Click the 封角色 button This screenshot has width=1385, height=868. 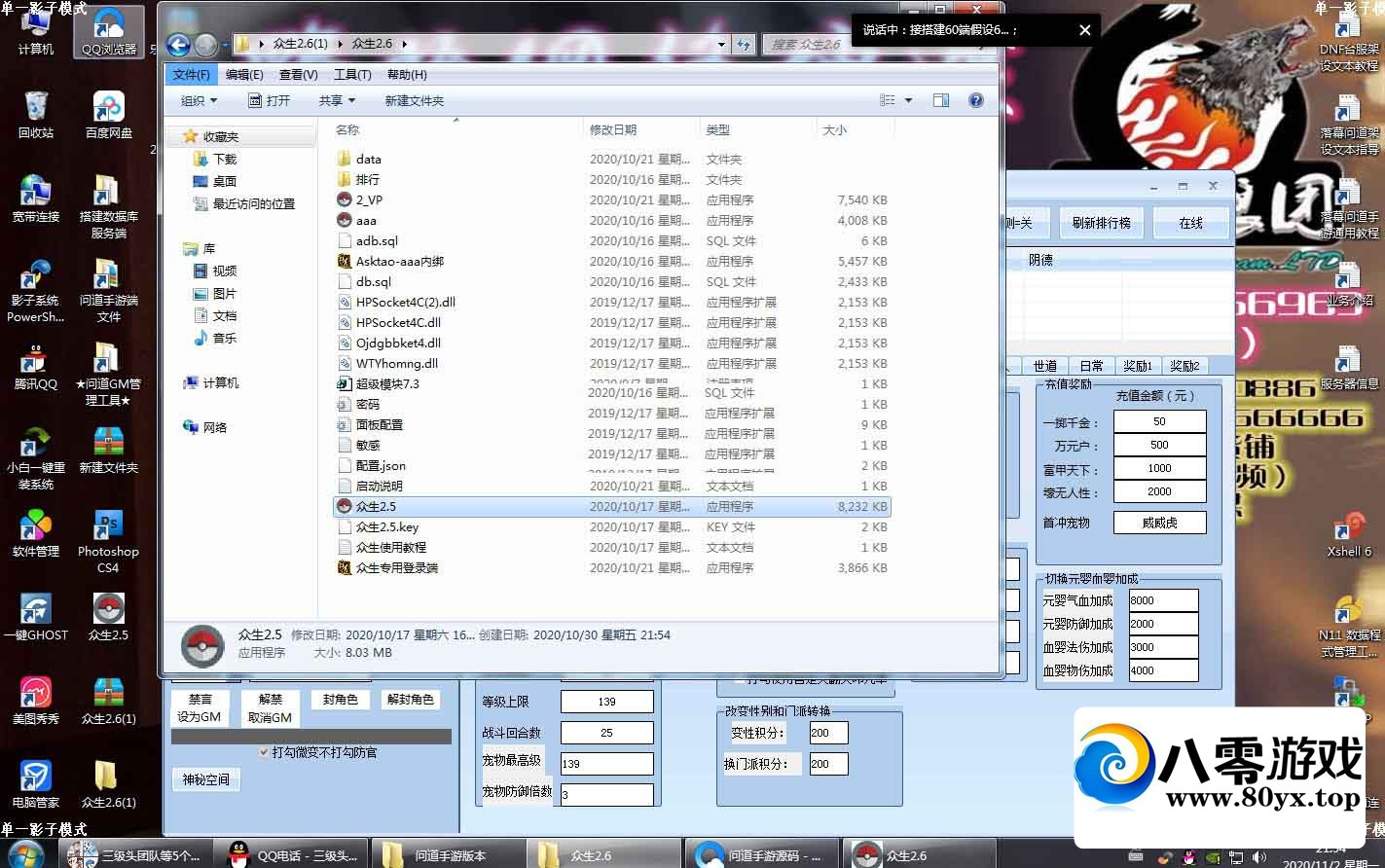[340, 699]
